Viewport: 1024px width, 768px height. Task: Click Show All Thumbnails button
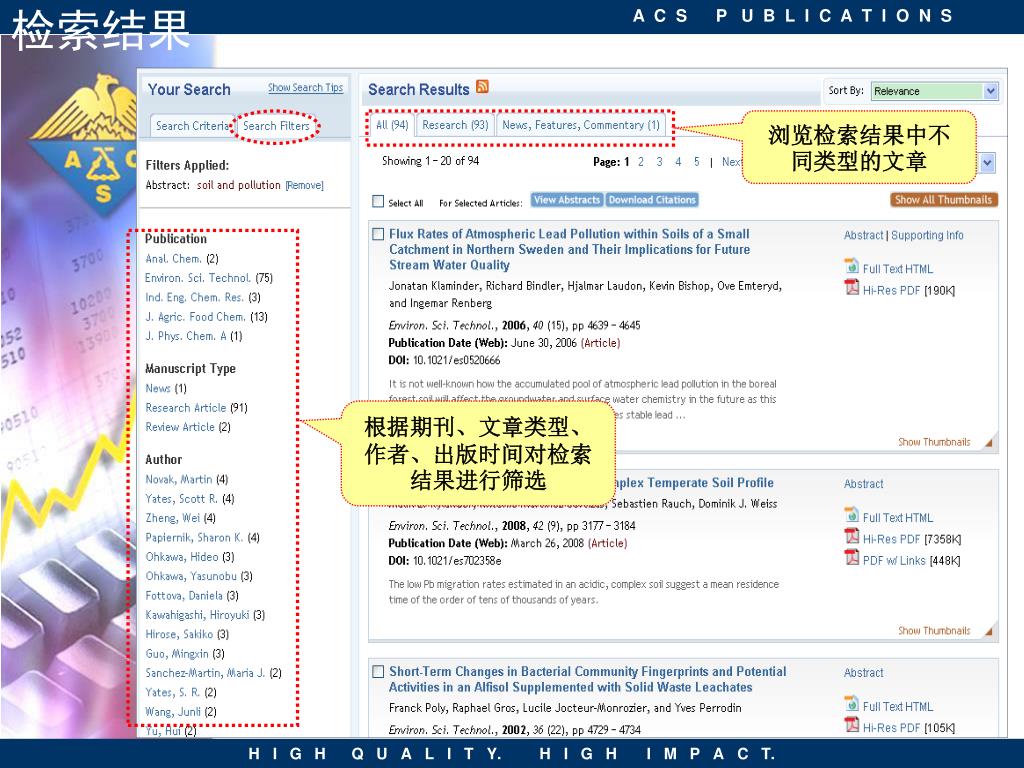[943, 200]
